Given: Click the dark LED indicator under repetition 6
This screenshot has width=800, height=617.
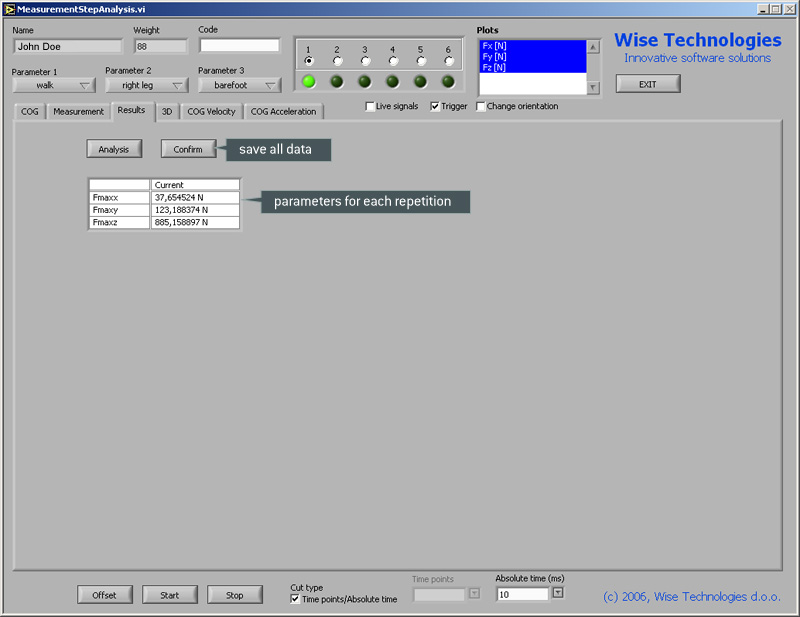Looking at the screenshot, I should (448, 81).
